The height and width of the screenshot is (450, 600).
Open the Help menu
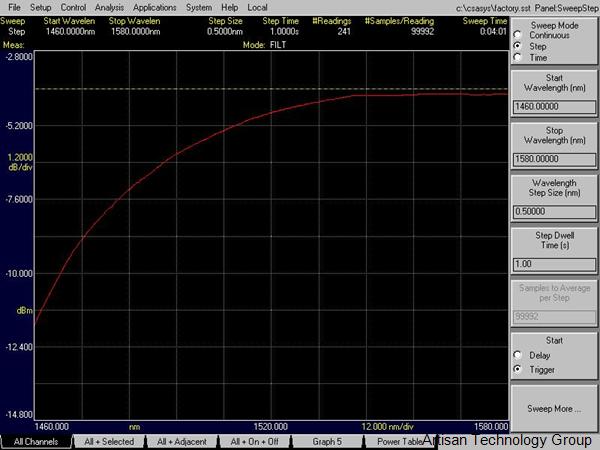(230, 7)
